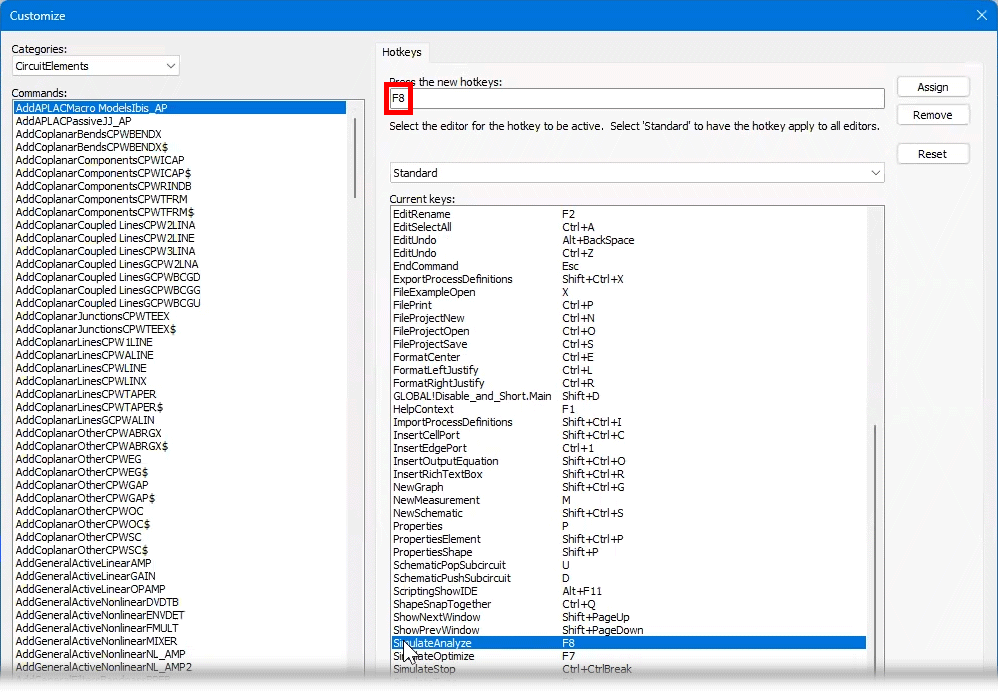Click the Commands list vertical scrollbar
Viewport: 998px width, 699px height.
(x=355, y=158)
